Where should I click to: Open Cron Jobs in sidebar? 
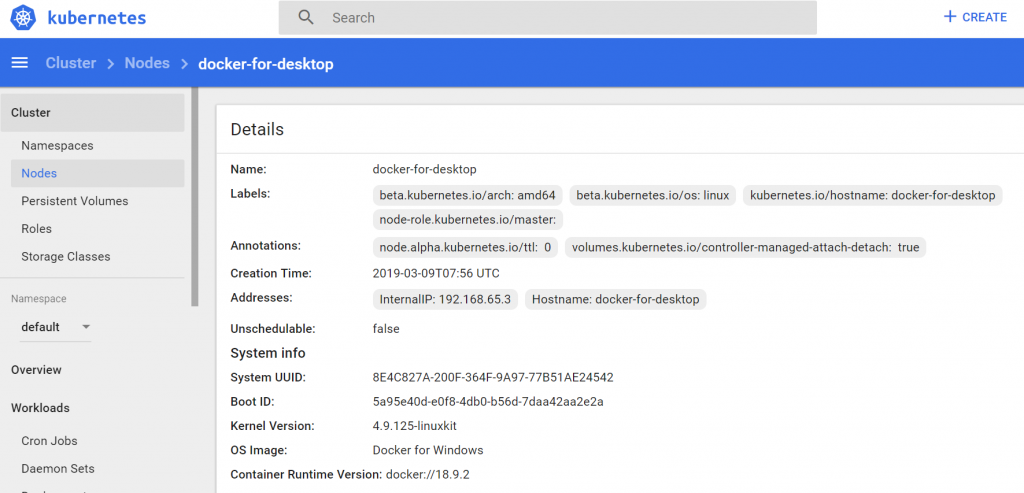tap(49, 441)
